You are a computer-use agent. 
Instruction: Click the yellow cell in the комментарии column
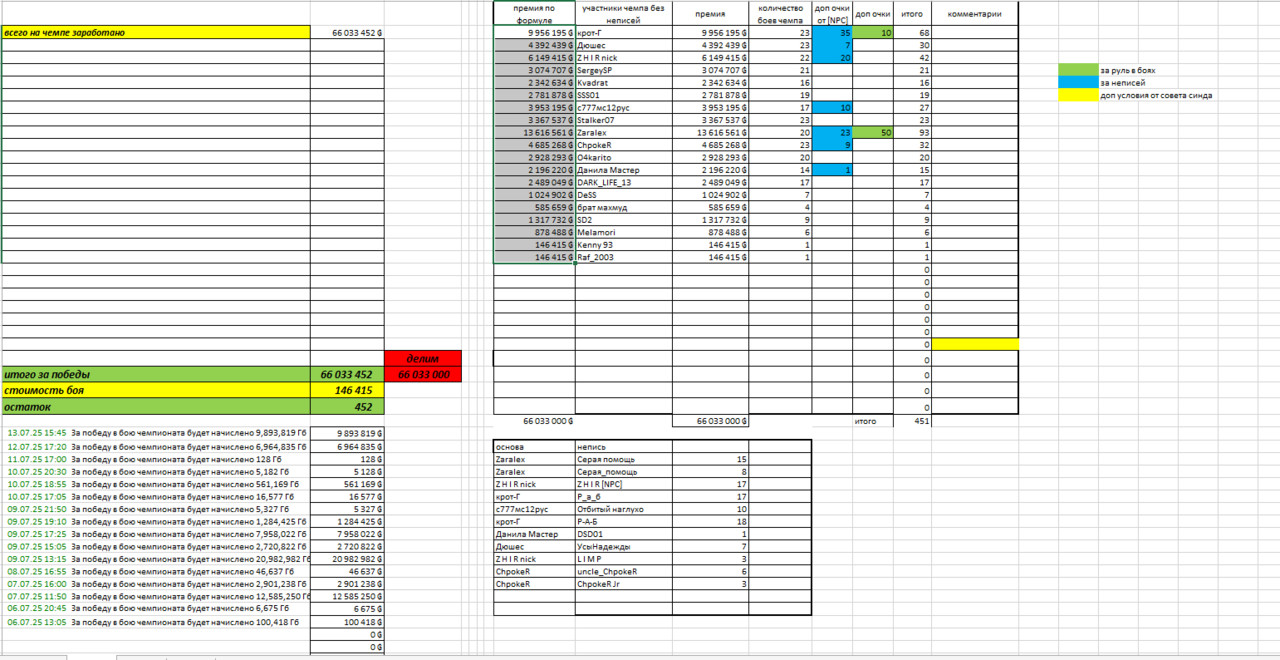975,344
